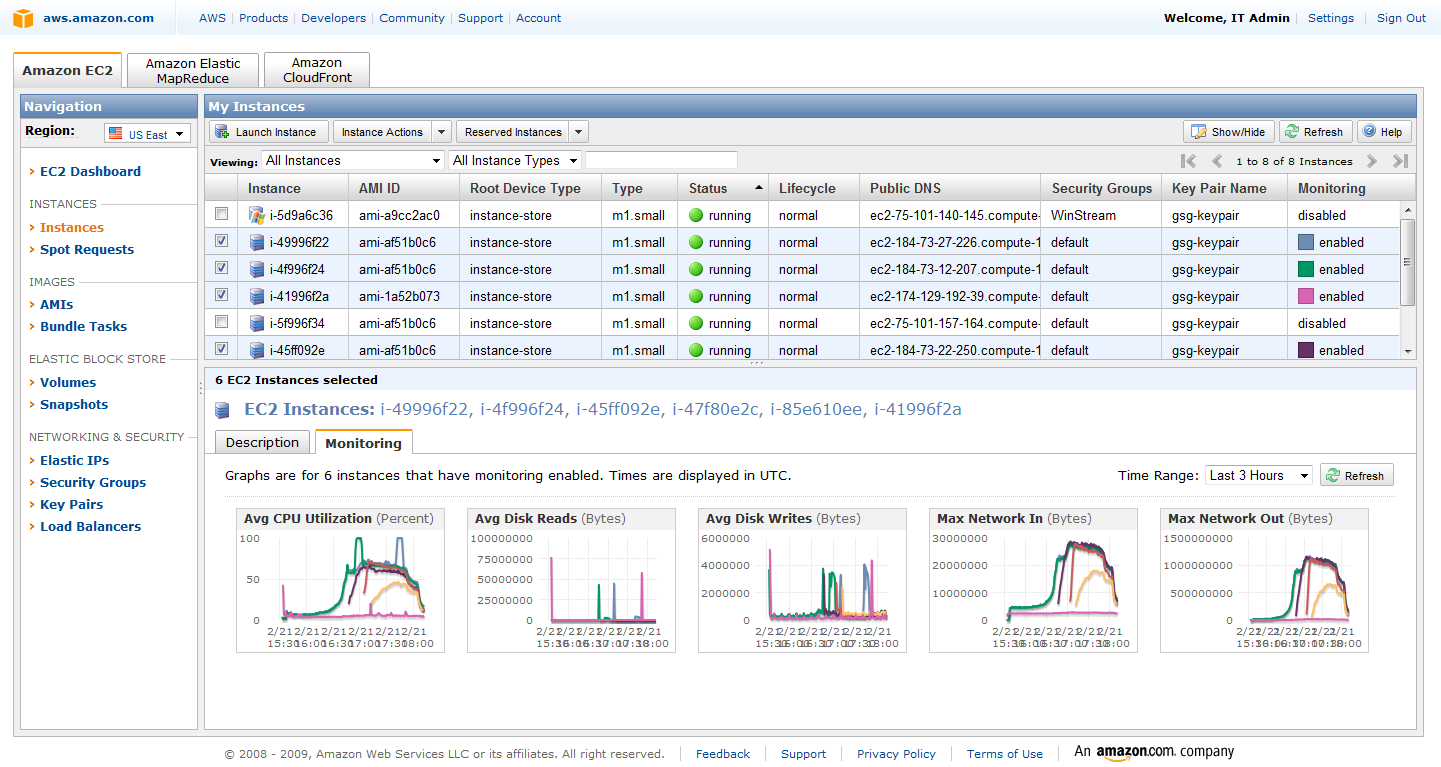Open the All Instance Types dropdown
Screen dimensions: 1441x767
[515, 161]
